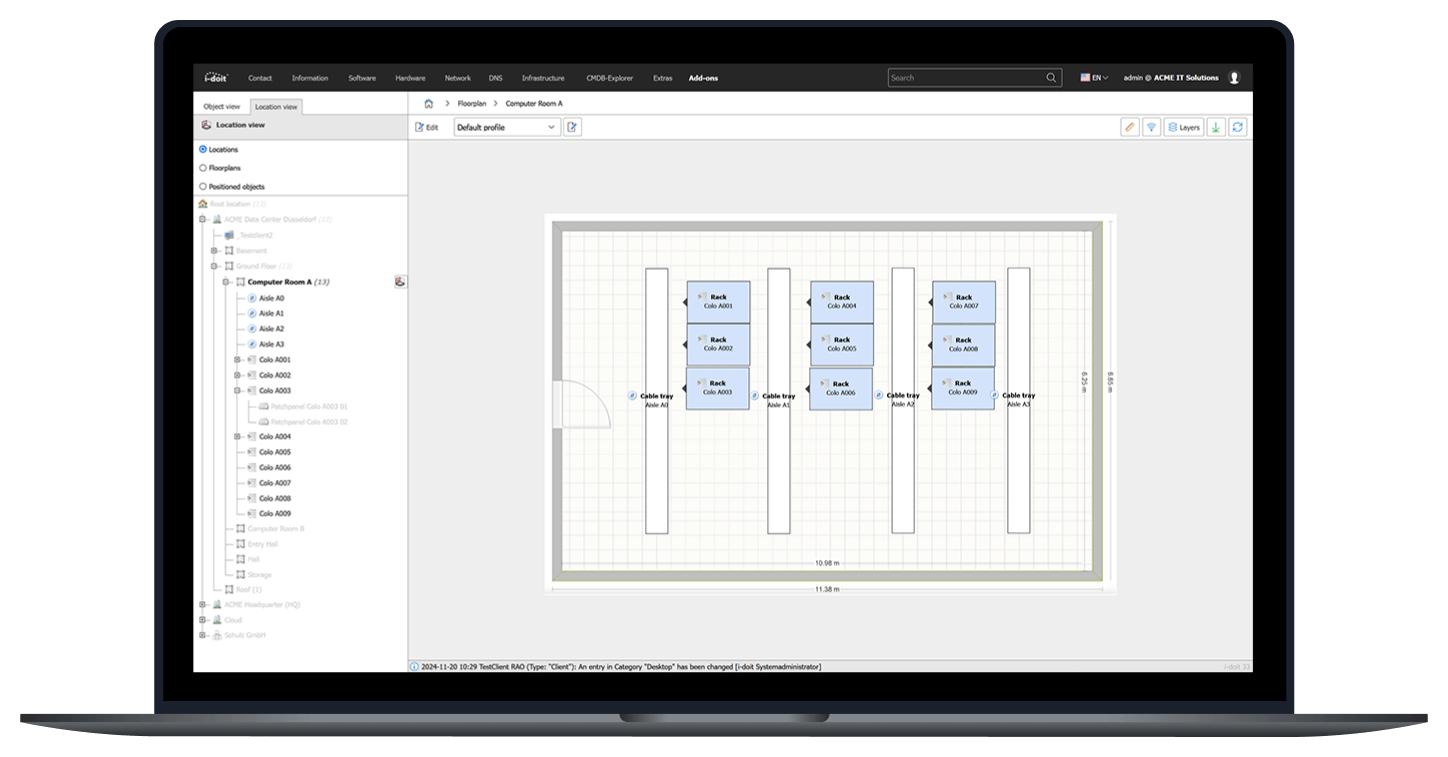Click the magnifier icon in the search box

point(1051,77)
